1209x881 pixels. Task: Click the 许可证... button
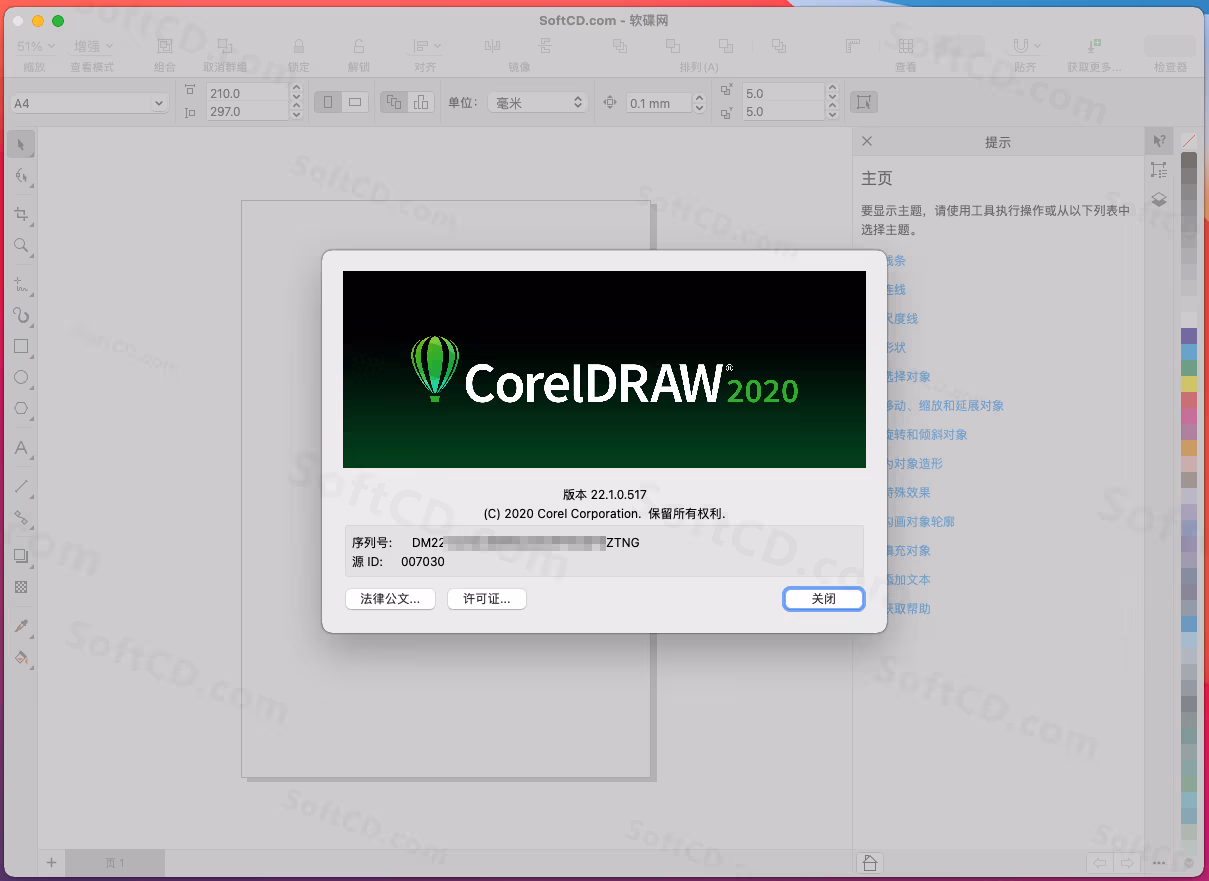click(487, 599)
